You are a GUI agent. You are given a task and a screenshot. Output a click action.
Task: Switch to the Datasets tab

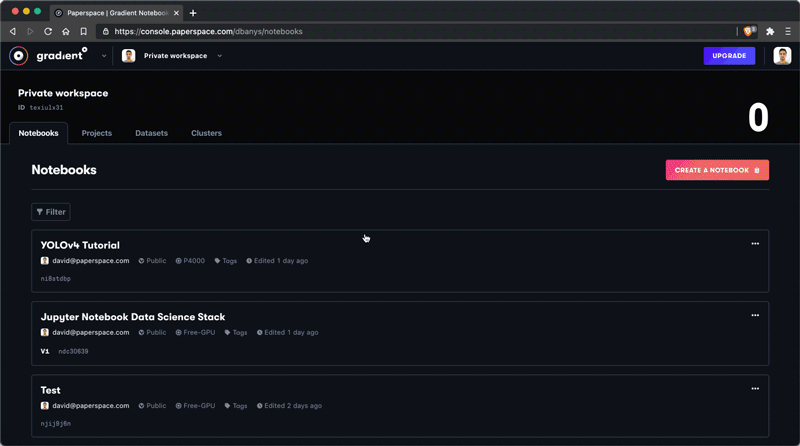click(152, 133)
